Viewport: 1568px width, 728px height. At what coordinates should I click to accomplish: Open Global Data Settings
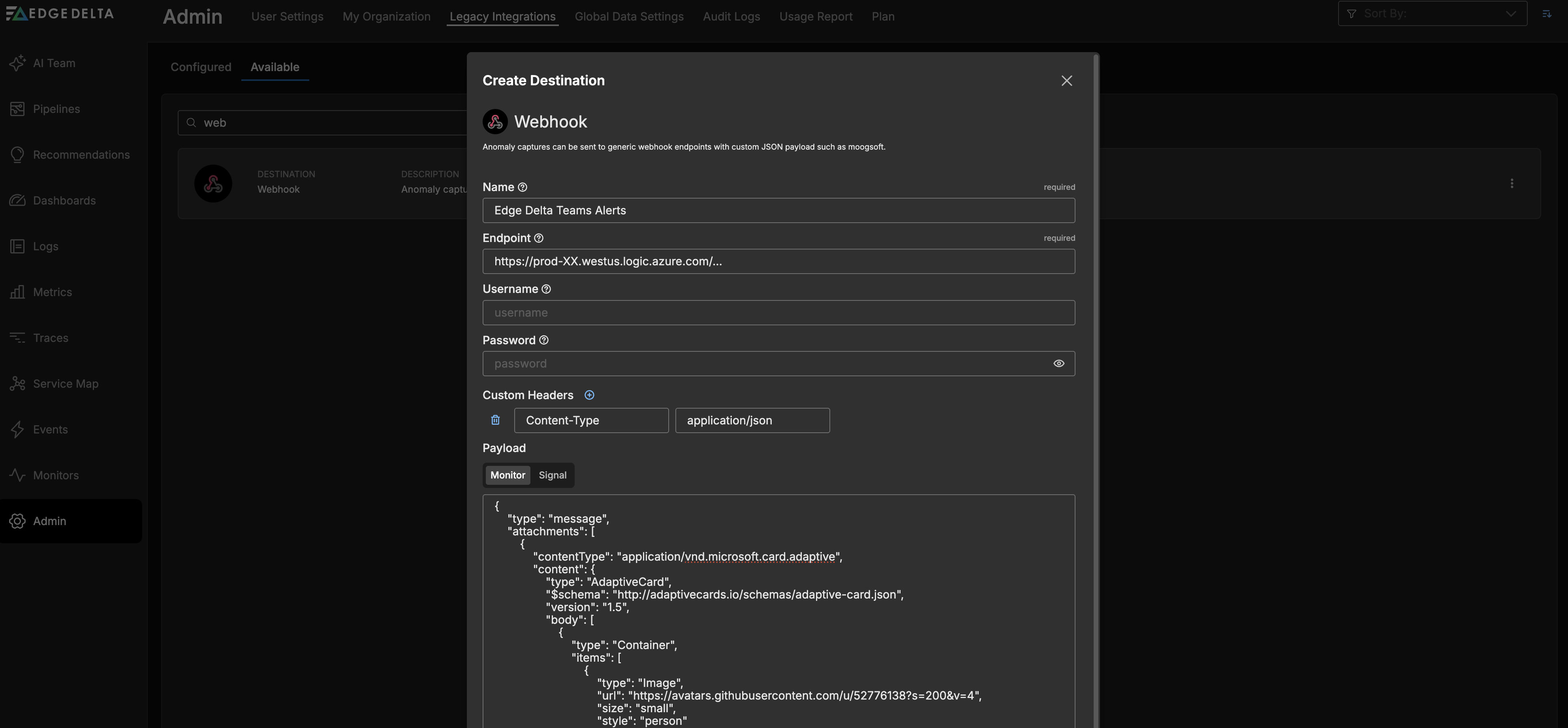click(x=629, y=17)
